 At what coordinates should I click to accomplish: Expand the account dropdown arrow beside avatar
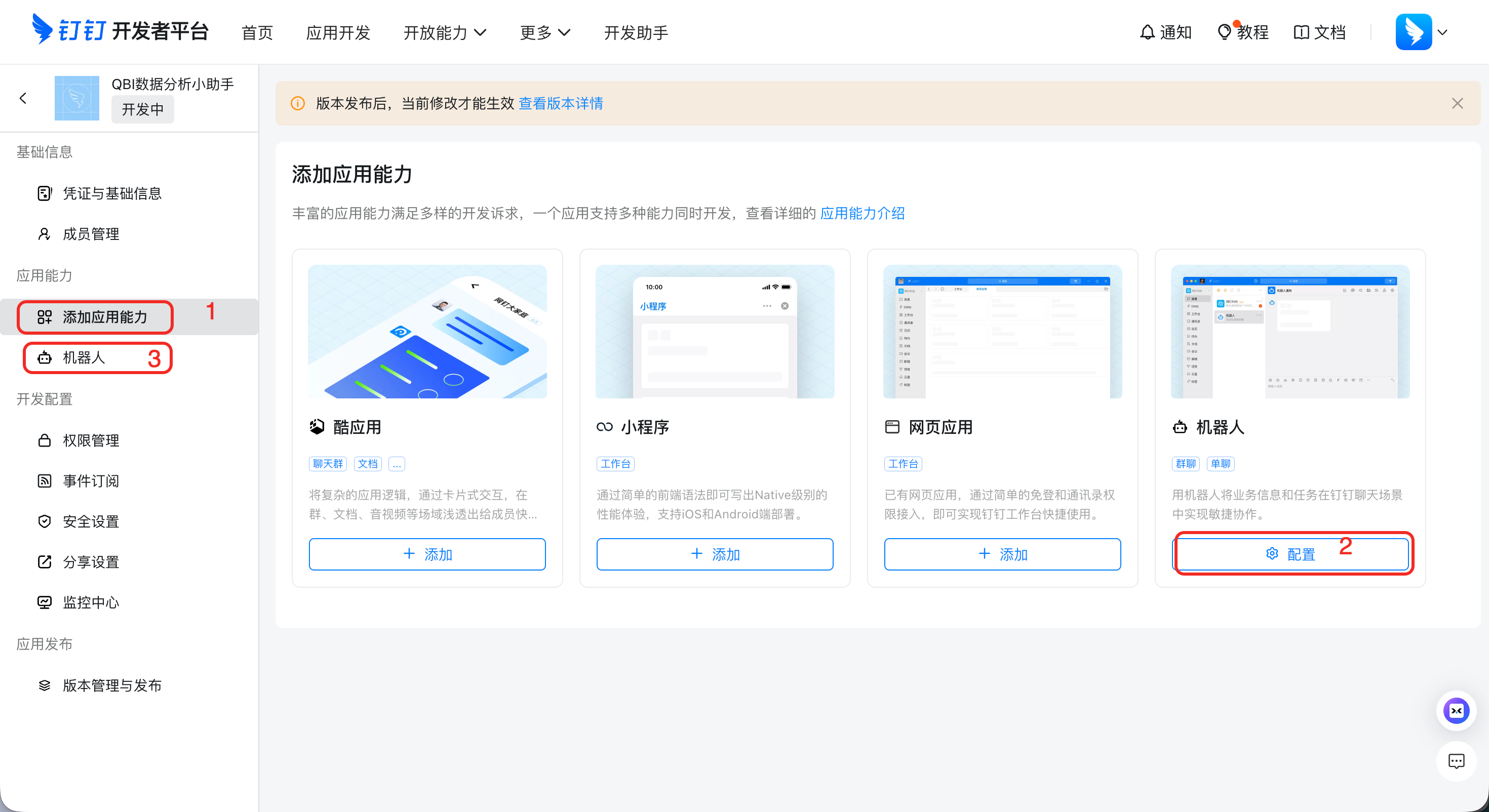point(1443,32)
